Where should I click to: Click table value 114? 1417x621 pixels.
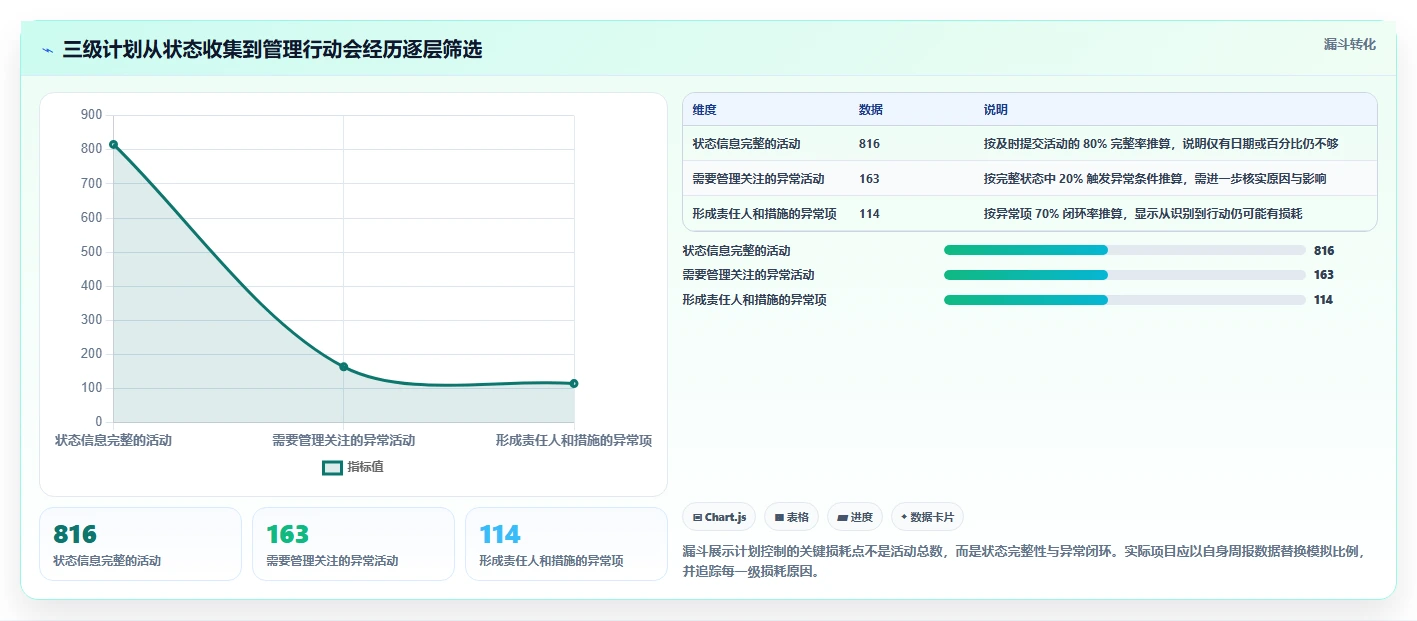point(869,213)
